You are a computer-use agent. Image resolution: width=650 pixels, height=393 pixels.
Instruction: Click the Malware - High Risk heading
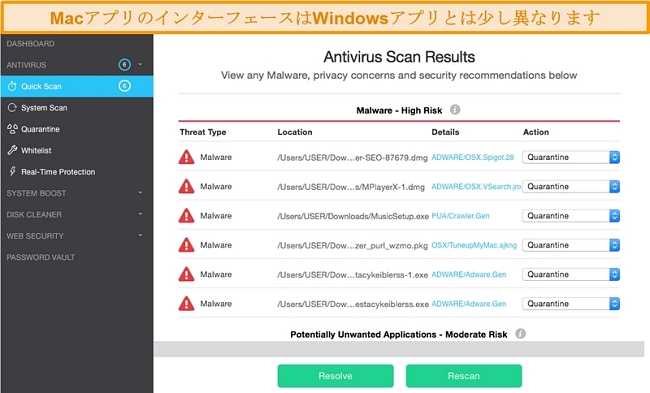399,110
